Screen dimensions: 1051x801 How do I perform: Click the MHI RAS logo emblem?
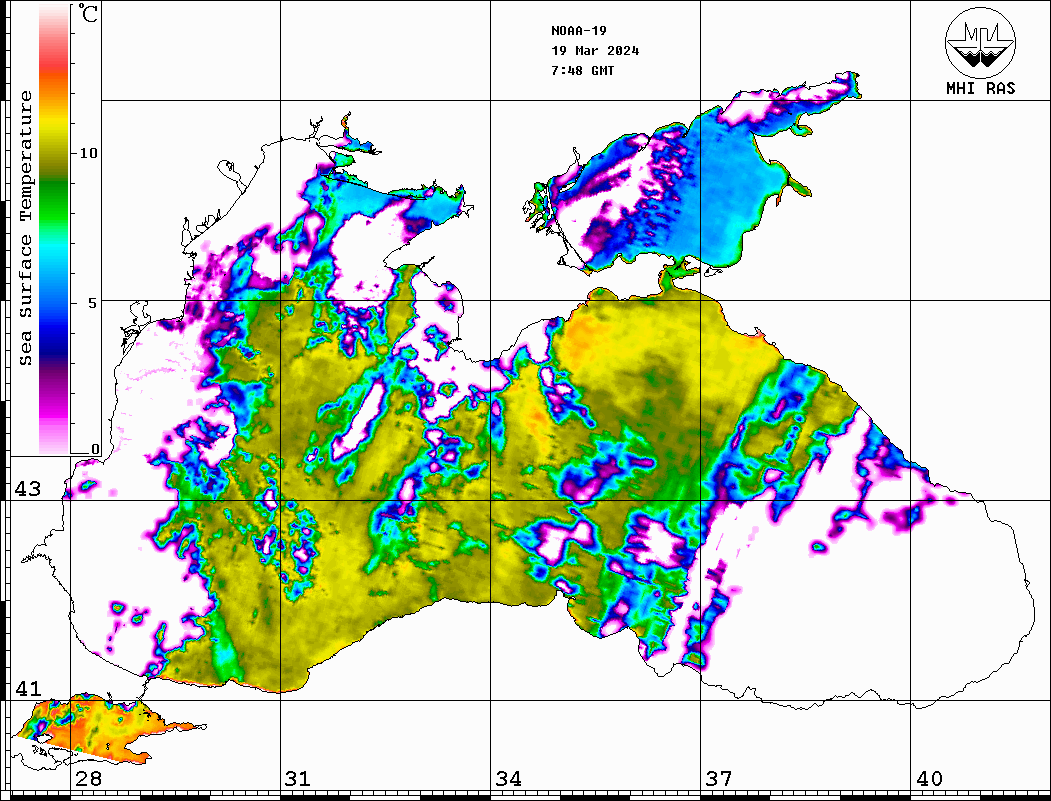[x=980, y=42]
